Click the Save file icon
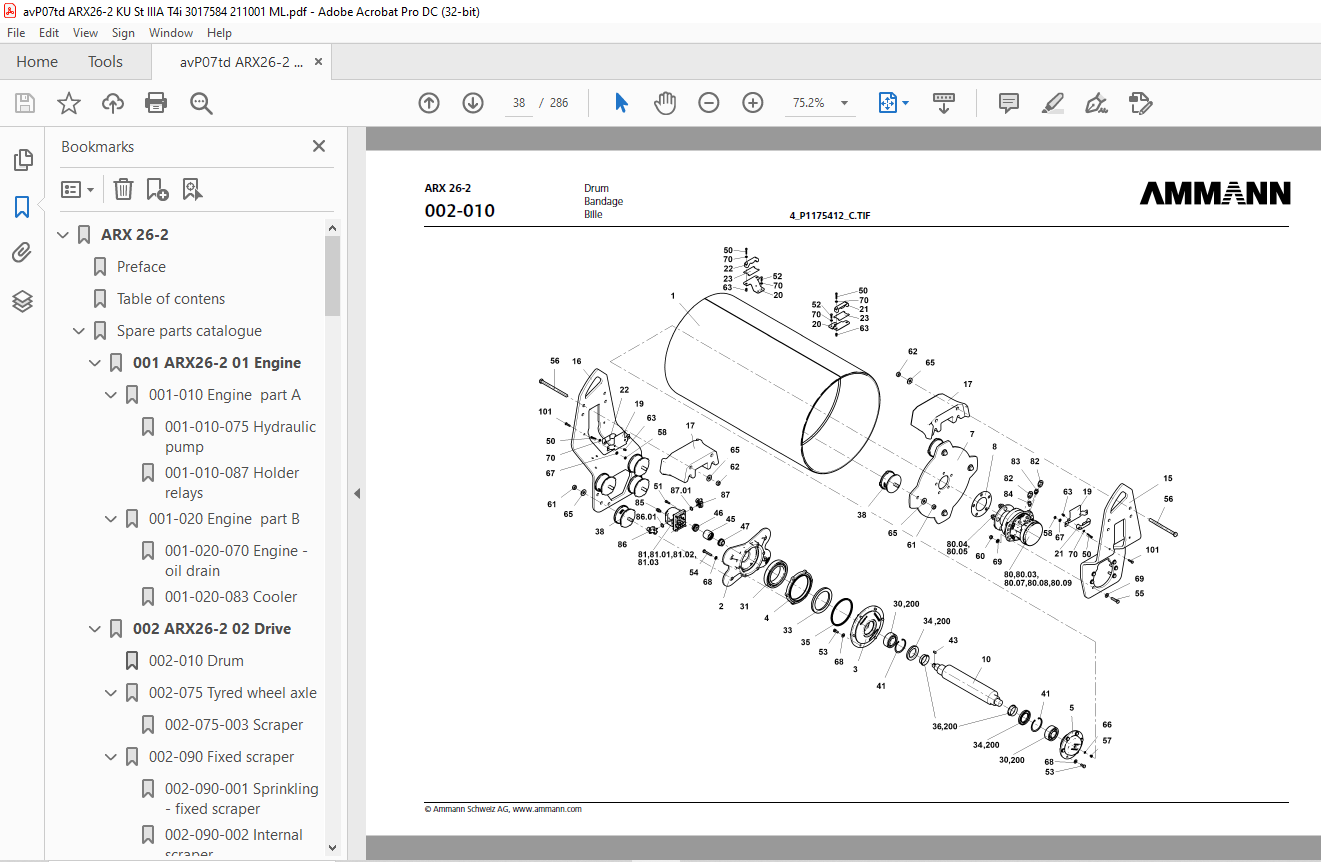Viewport: 1321px width, 862px height. point(25,103)
